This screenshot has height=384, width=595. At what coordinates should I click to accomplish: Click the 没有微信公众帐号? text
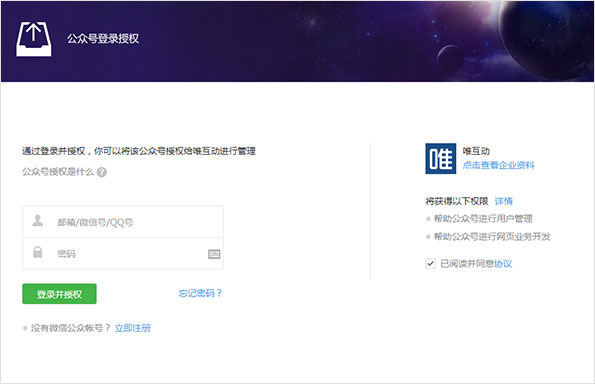pos(71,328)
